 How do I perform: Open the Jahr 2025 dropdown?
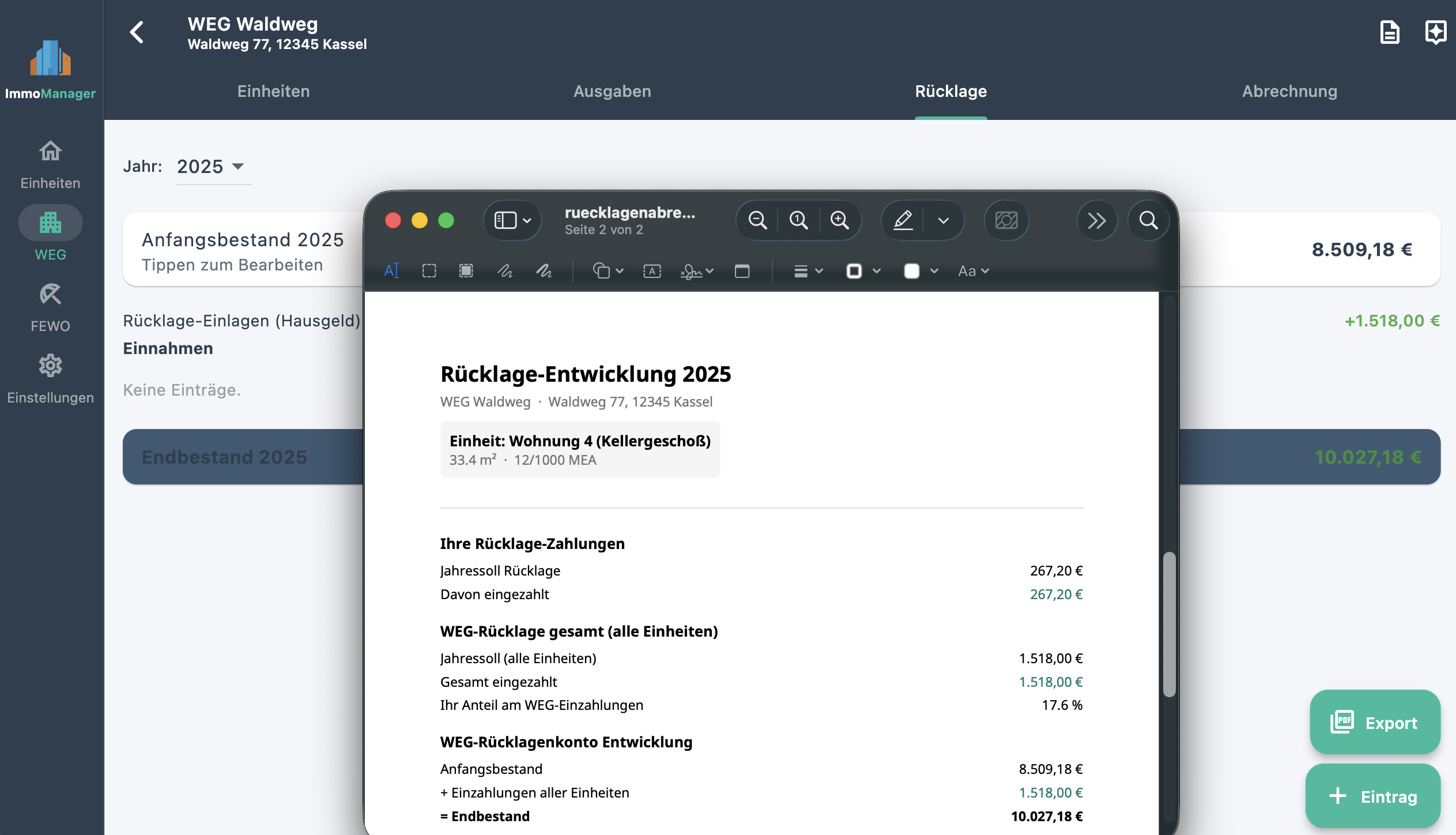[213, 167]
